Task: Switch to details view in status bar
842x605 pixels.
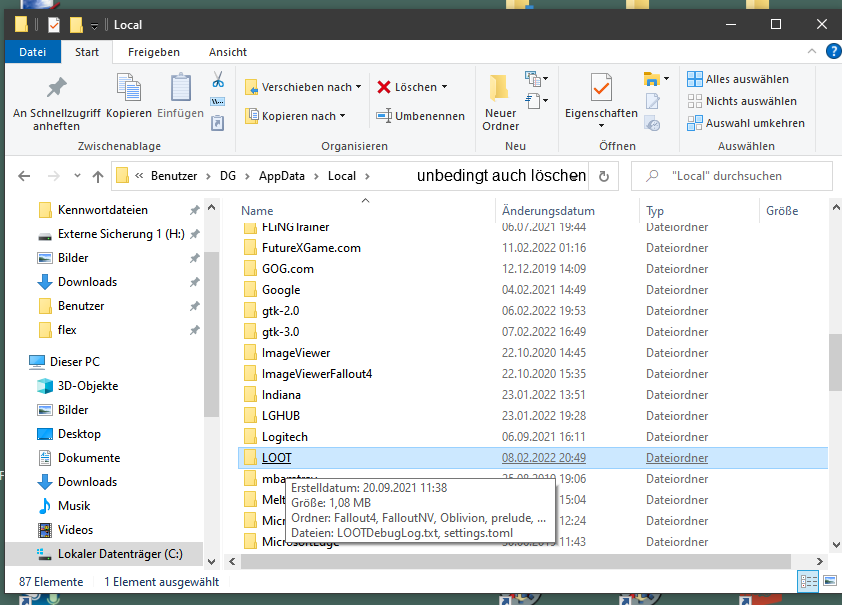Action: [806, 581]
